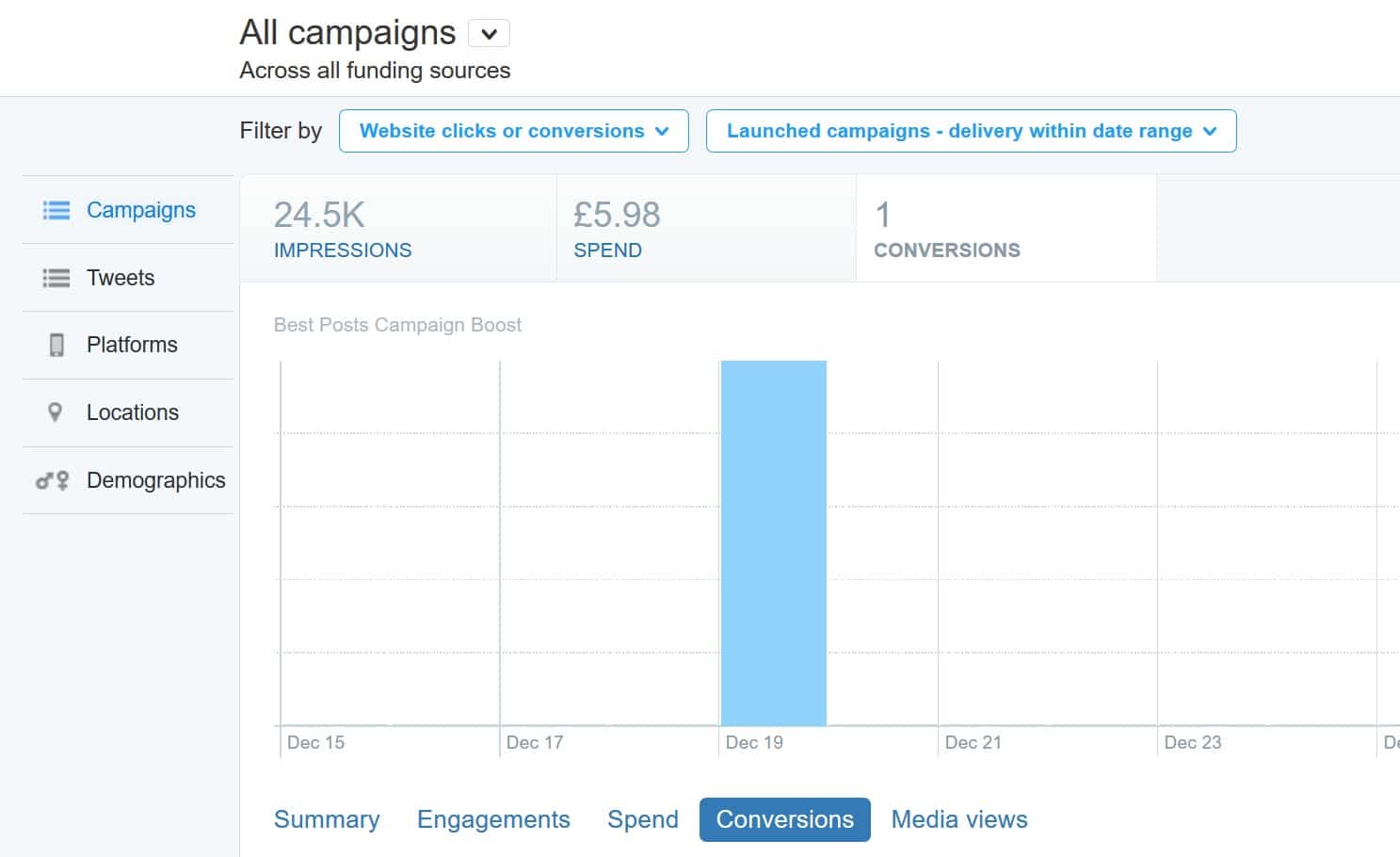Select the Conversions tab
1400x857 pixels.
point(784,819)
